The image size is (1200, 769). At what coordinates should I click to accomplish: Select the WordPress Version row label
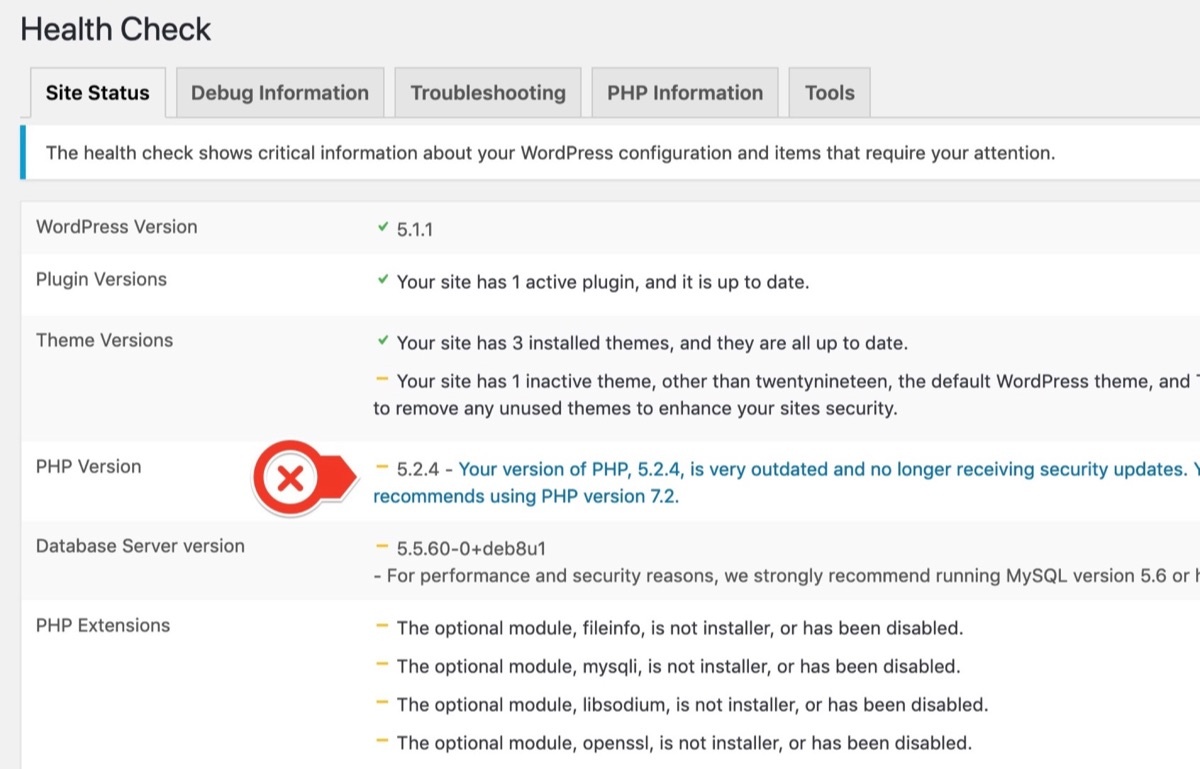117,227
